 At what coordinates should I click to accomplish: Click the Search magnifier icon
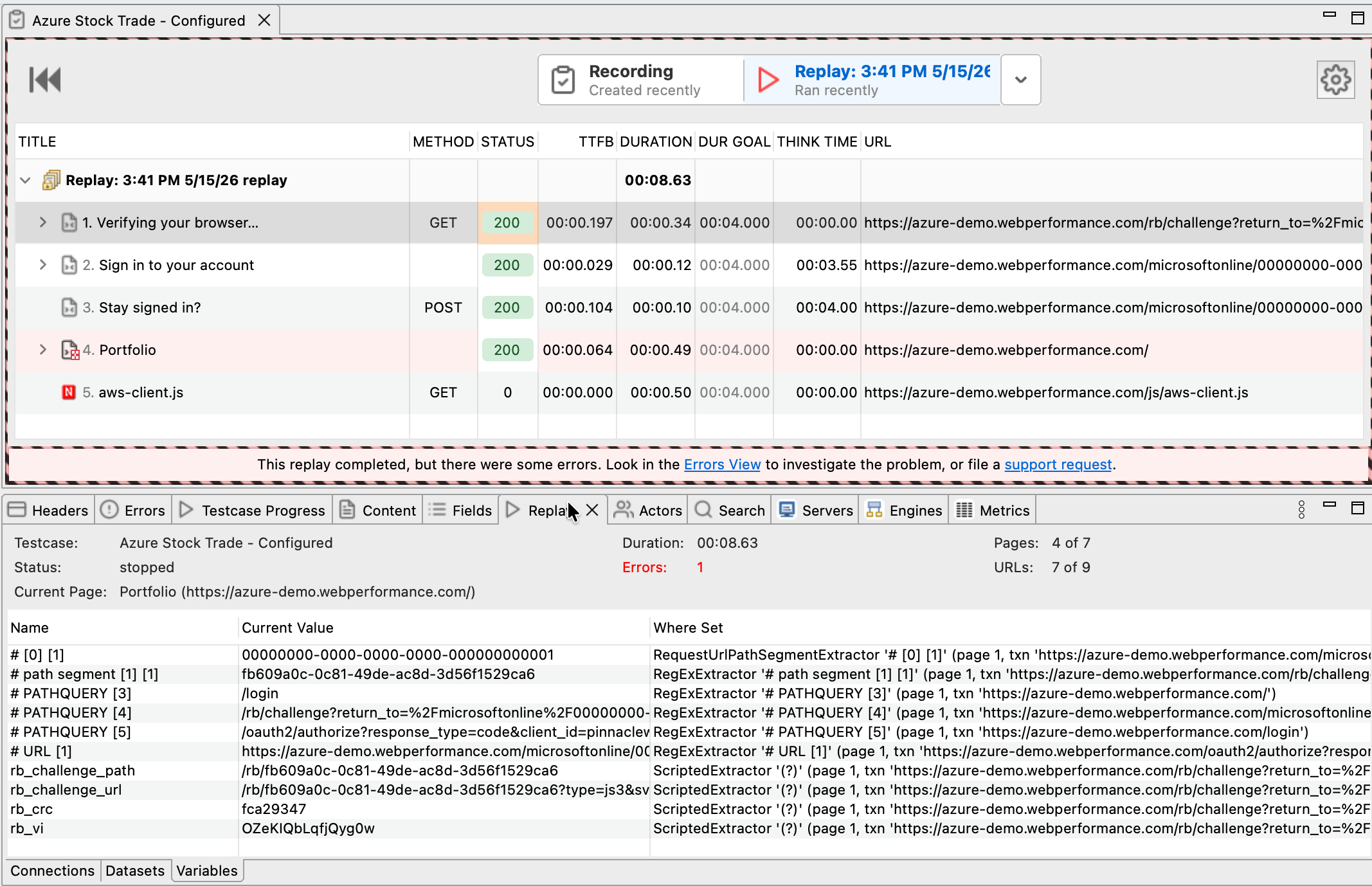[x=703, y=510]
